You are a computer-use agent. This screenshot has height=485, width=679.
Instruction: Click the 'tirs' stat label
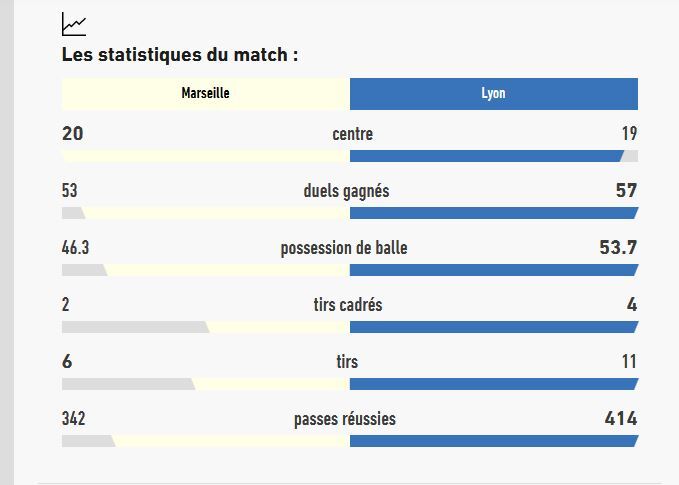[x=347, y=362]
